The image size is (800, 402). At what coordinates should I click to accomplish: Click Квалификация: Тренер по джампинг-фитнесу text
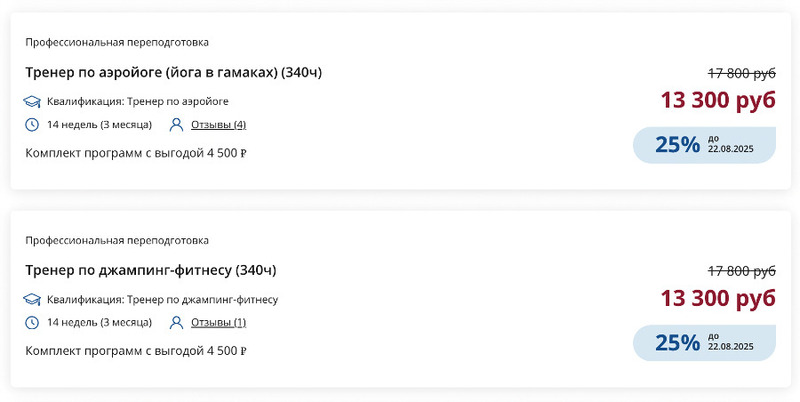pyautogui.click(x=162, y=300)
